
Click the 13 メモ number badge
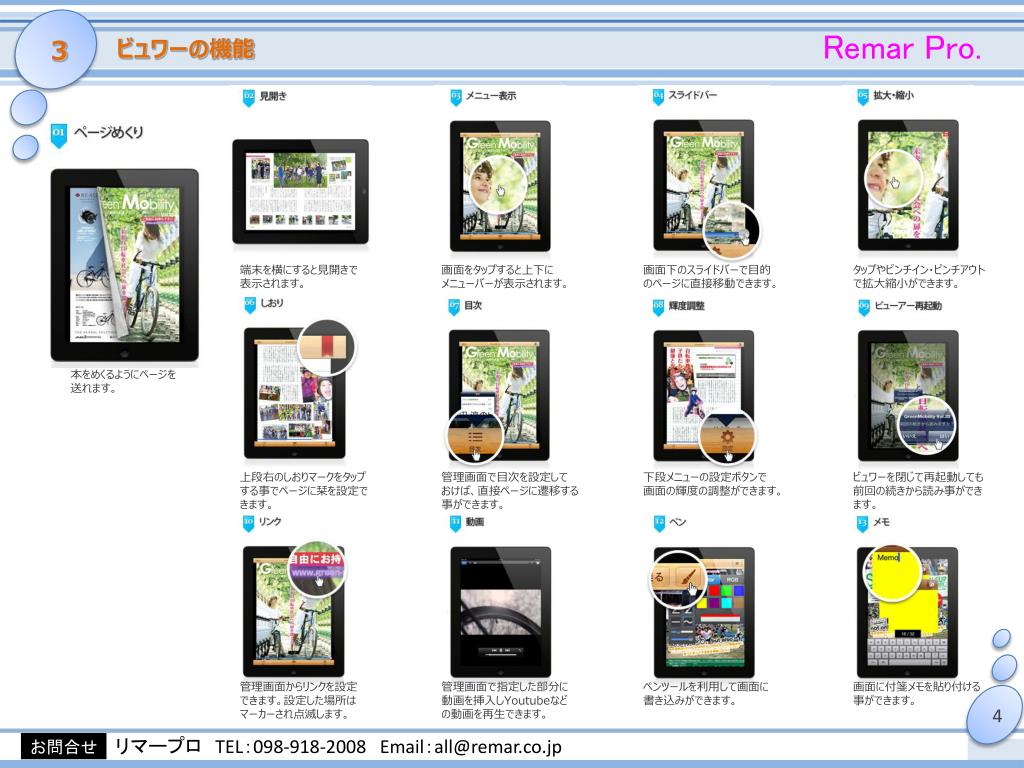(x=863, y=523)
